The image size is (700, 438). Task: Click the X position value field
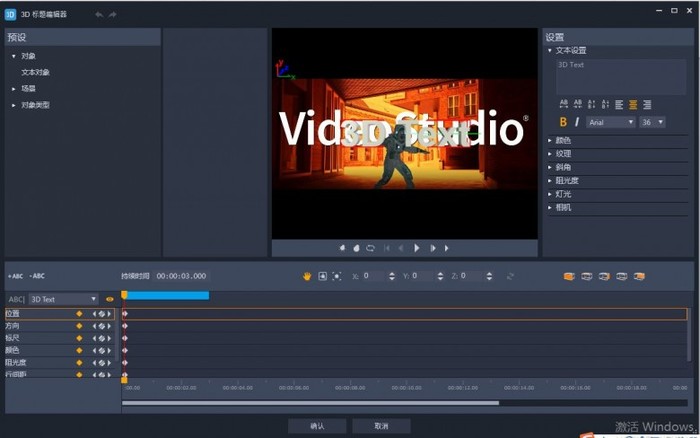[x=373, y=276]
